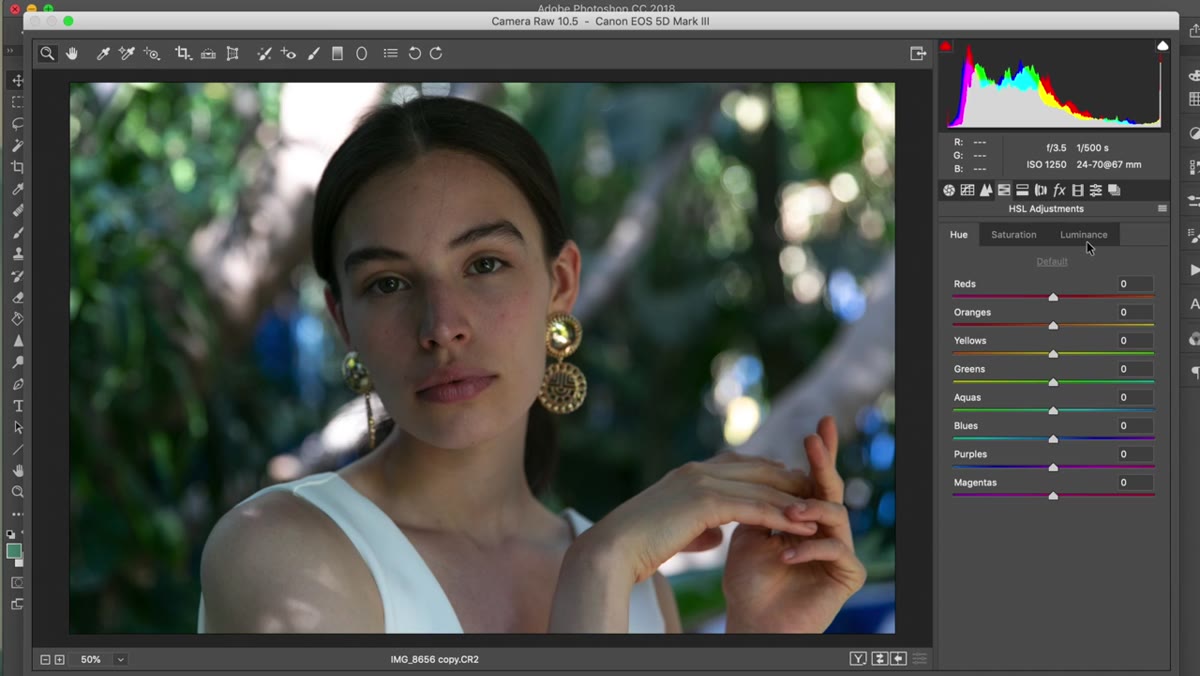The image size is (1200, 676).
Task: Select the Adjustment Brush tool
Action: (313, 53)
